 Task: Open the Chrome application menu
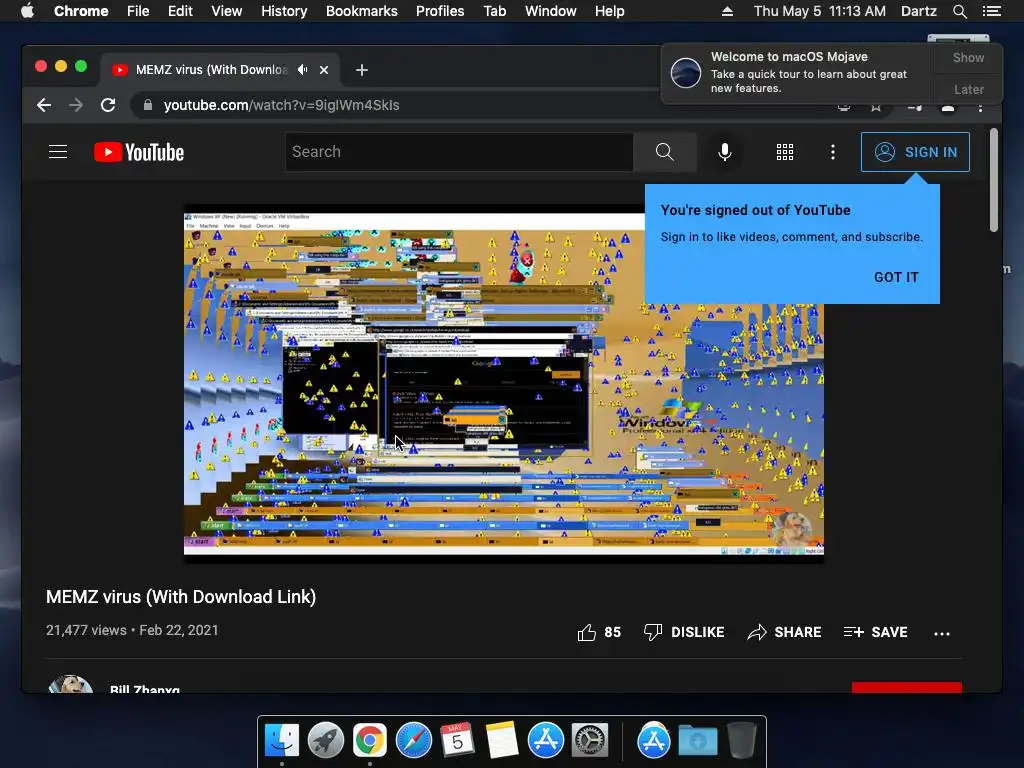(81, 11)
